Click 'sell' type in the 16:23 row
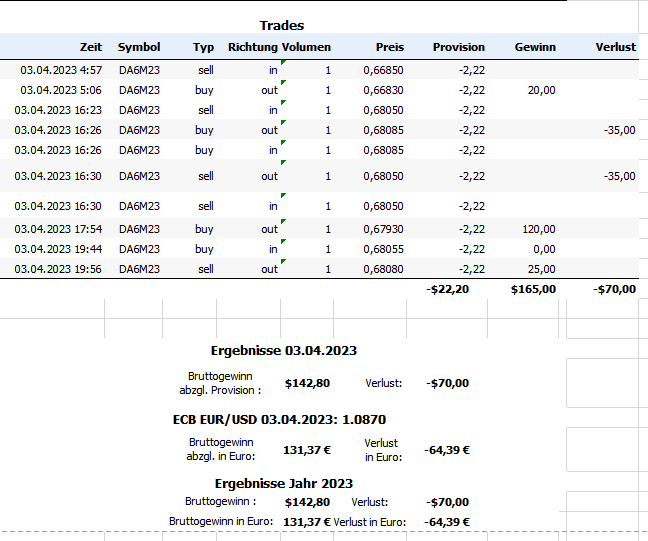Image resolution: width=648 pixels, height=541 pixels. click(206, 110)
